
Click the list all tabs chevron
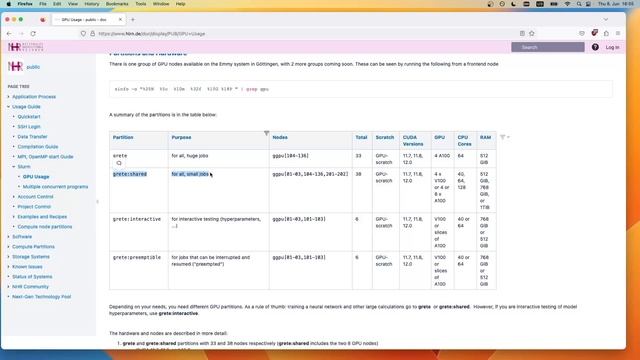coord(606,19)
